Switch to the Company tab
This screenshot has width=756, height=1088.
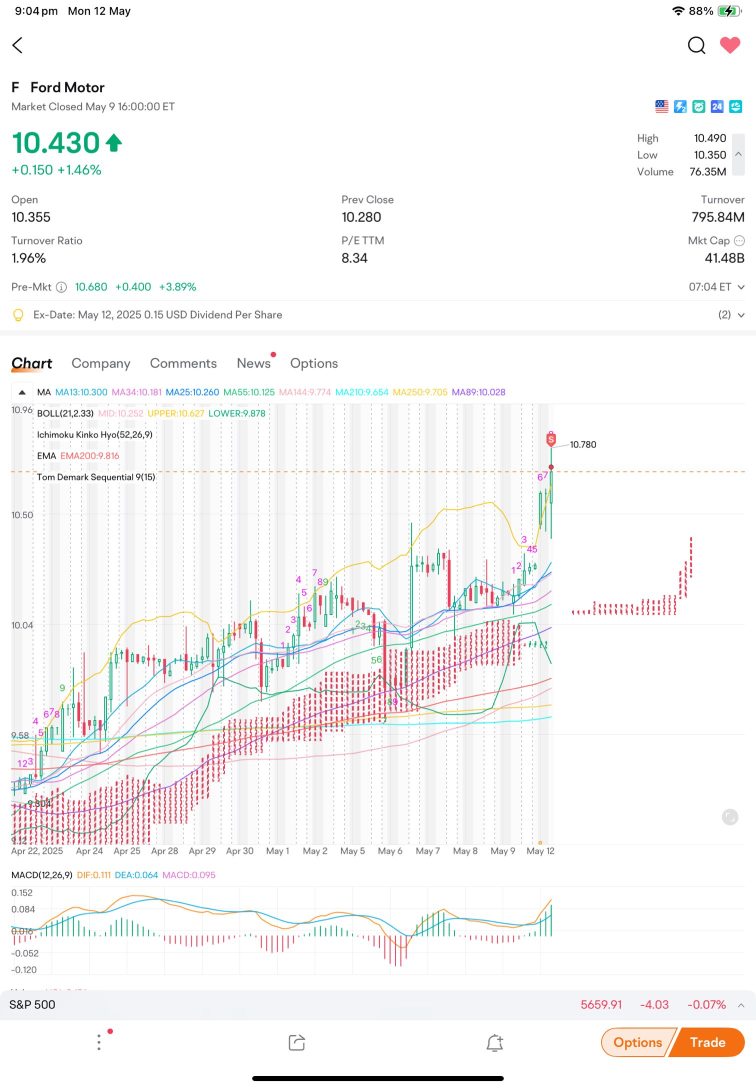pos(101,364)
